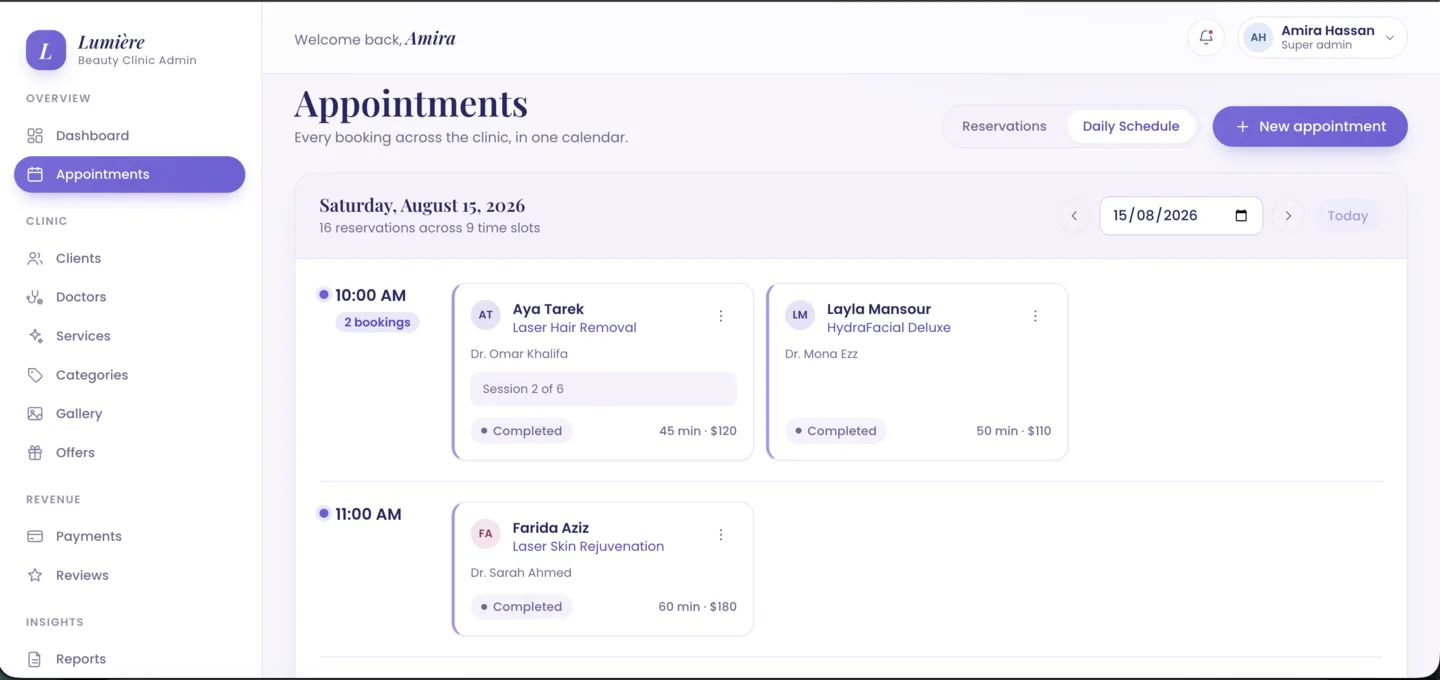Open options menu for Farida Aziz booking
Image resolution: width=1440 pixels, height=680 pixels.
click(721, 535)
